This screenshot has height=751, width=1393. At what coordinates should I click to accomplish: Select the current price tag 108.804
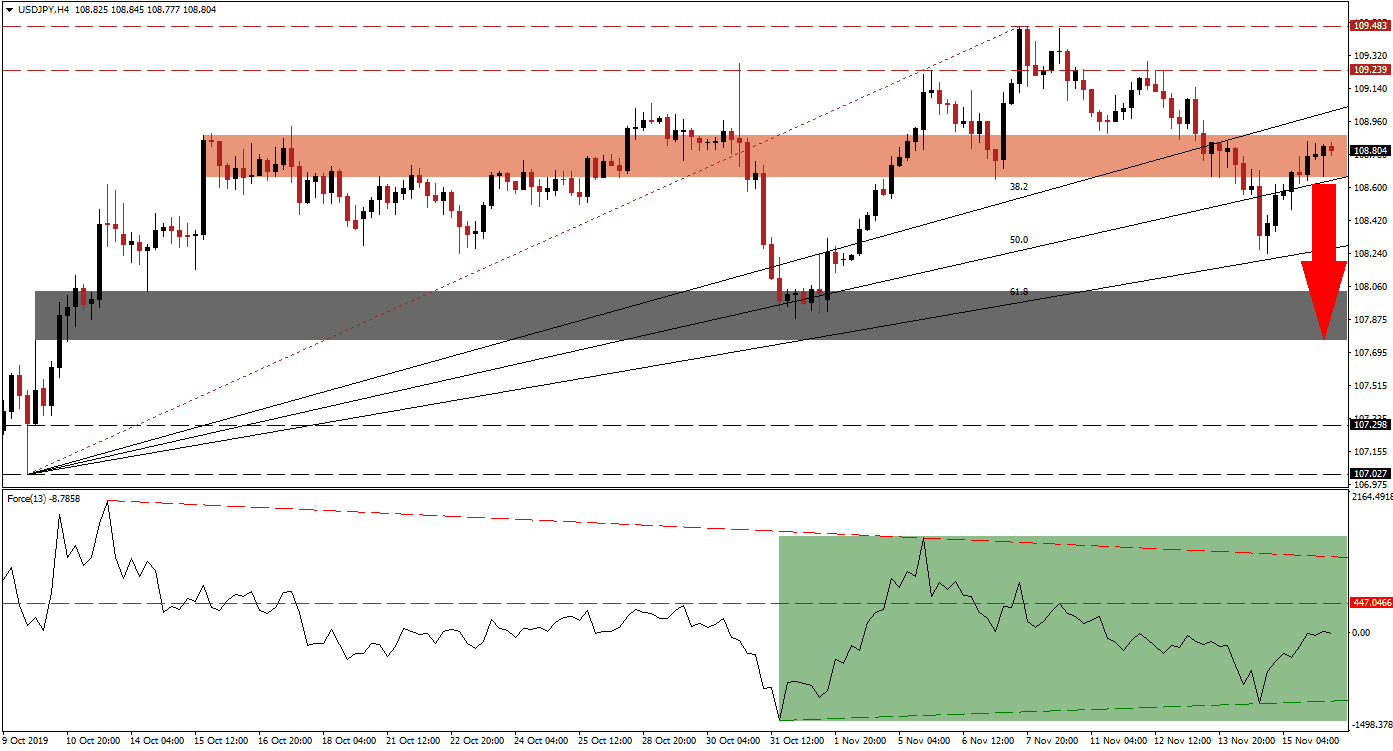pyautogui.click(x=1370, y=148)
